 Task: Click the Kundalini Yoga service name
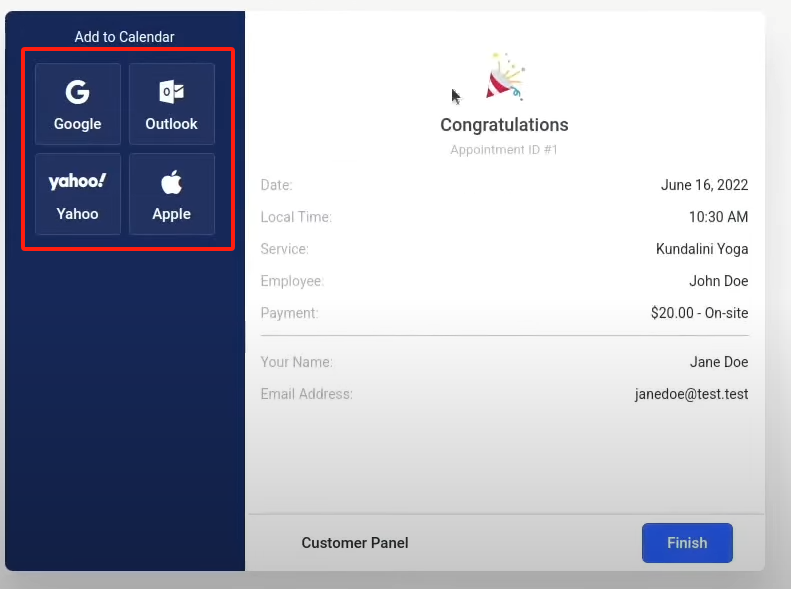click(702, 249)
